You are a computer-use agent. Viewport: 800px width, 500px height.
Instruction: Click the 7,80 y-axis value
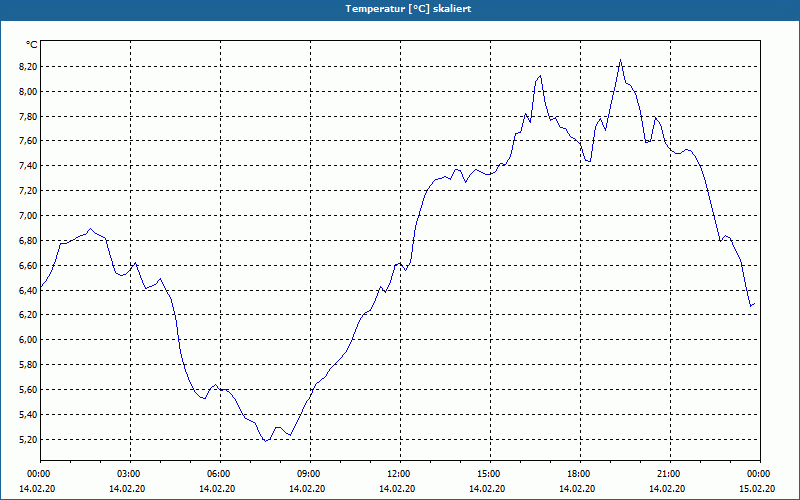tap(29, 117)
